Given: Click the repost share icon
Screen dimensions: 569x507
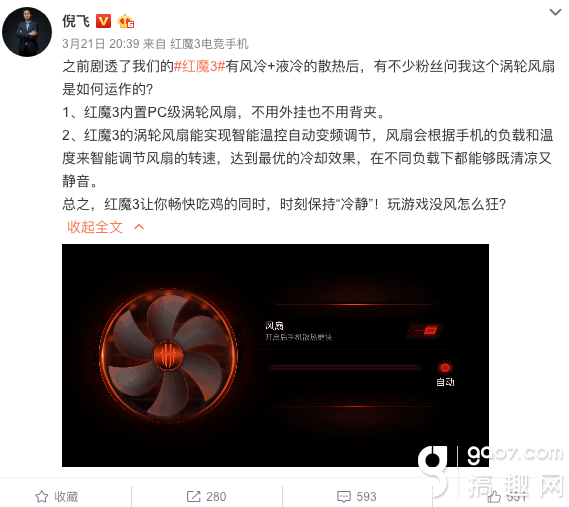Looking at the screenshot, I should click(x=193, y=496).
